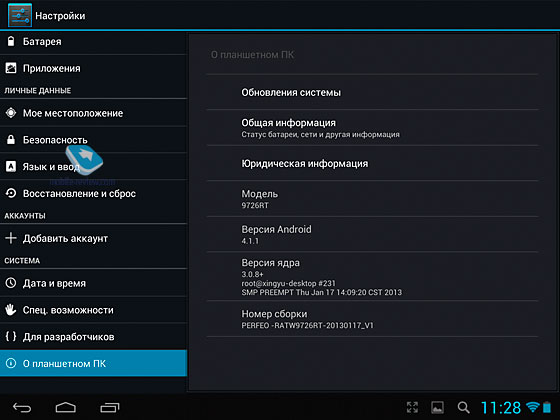Open Обновления системы
The width and height of the screenshot is (560, 420).
click(x=372, y=92)
